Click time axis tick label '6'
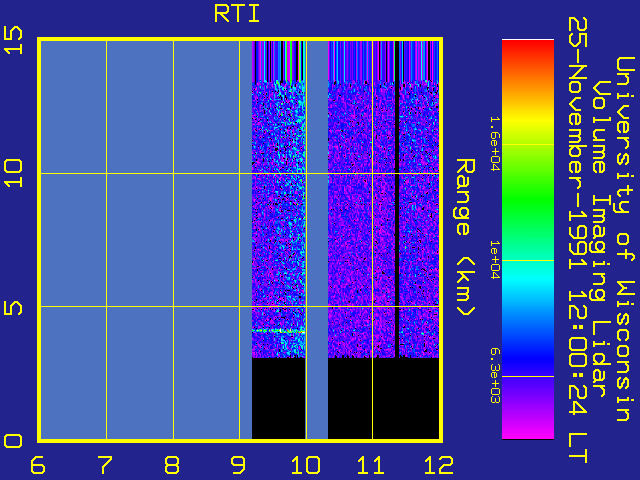The height and width of the screenshot is (480, 640). click(38, 465)
